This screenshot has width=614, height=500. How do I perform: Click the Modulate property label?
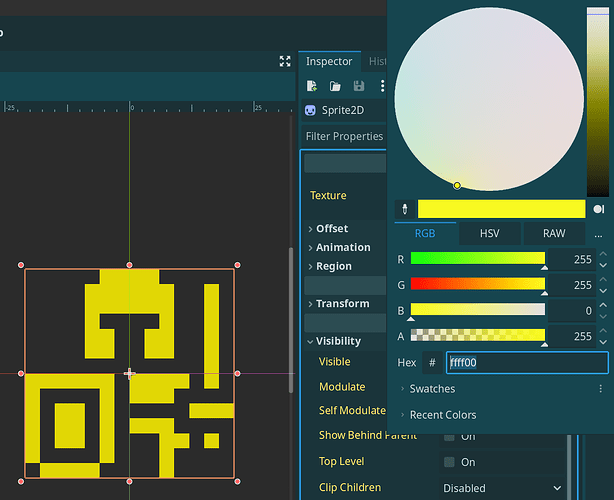click(342, 387)
